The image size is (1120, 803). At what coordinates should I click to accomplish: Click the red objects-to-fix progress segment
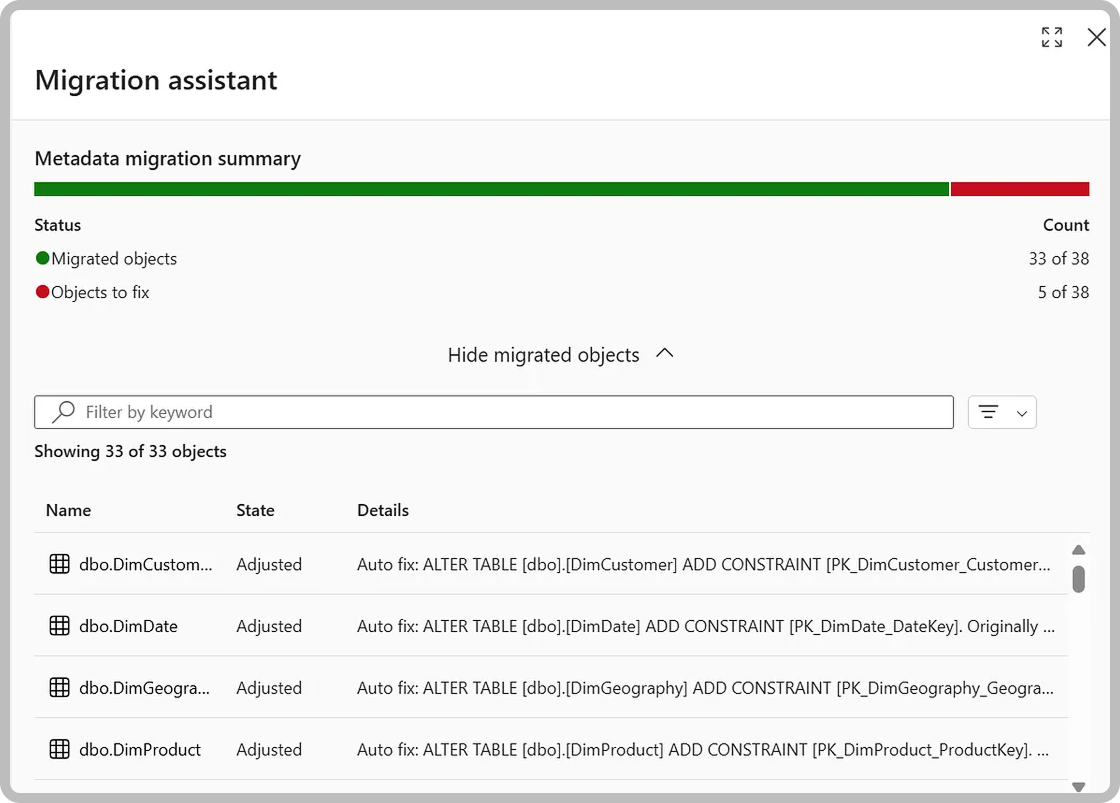pos(1020,189)
